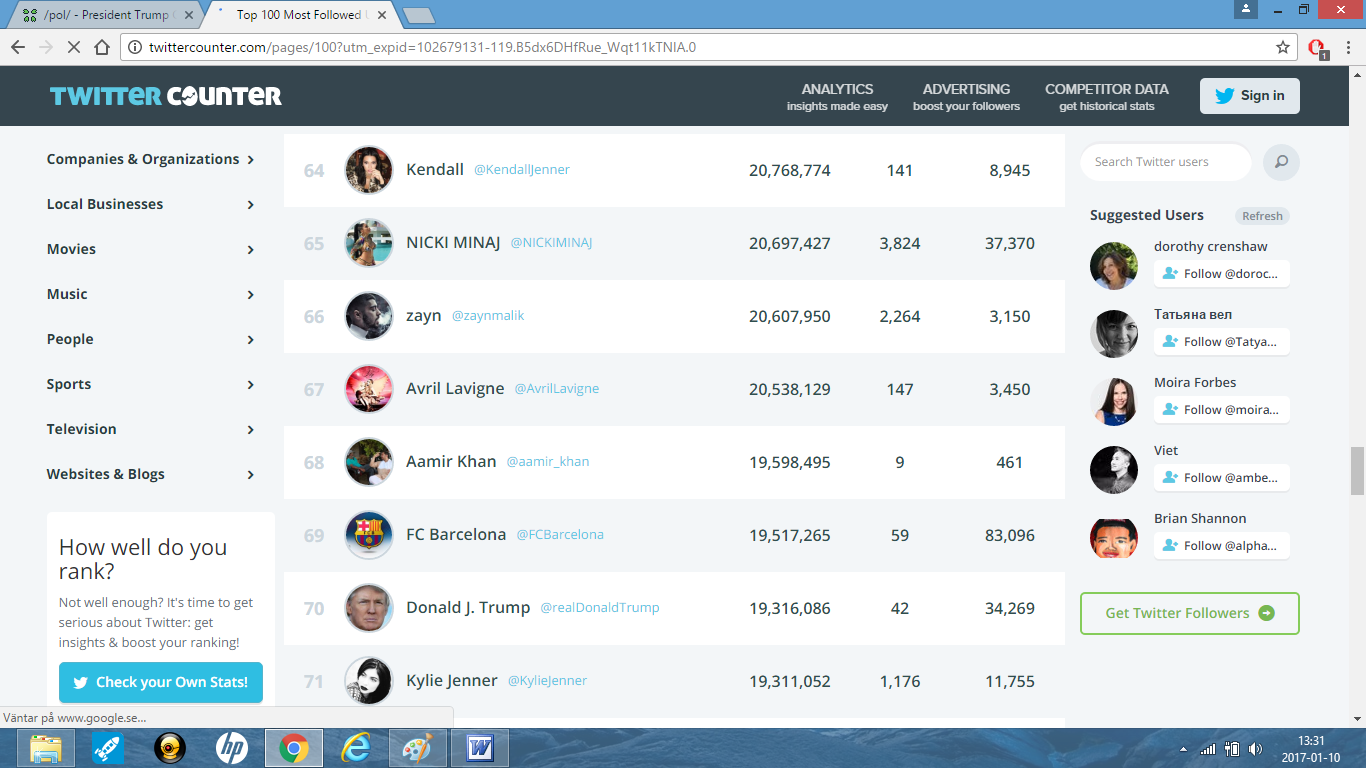Expand Companies & Organizations category
Screen dimensions: 1366x768
151,159
